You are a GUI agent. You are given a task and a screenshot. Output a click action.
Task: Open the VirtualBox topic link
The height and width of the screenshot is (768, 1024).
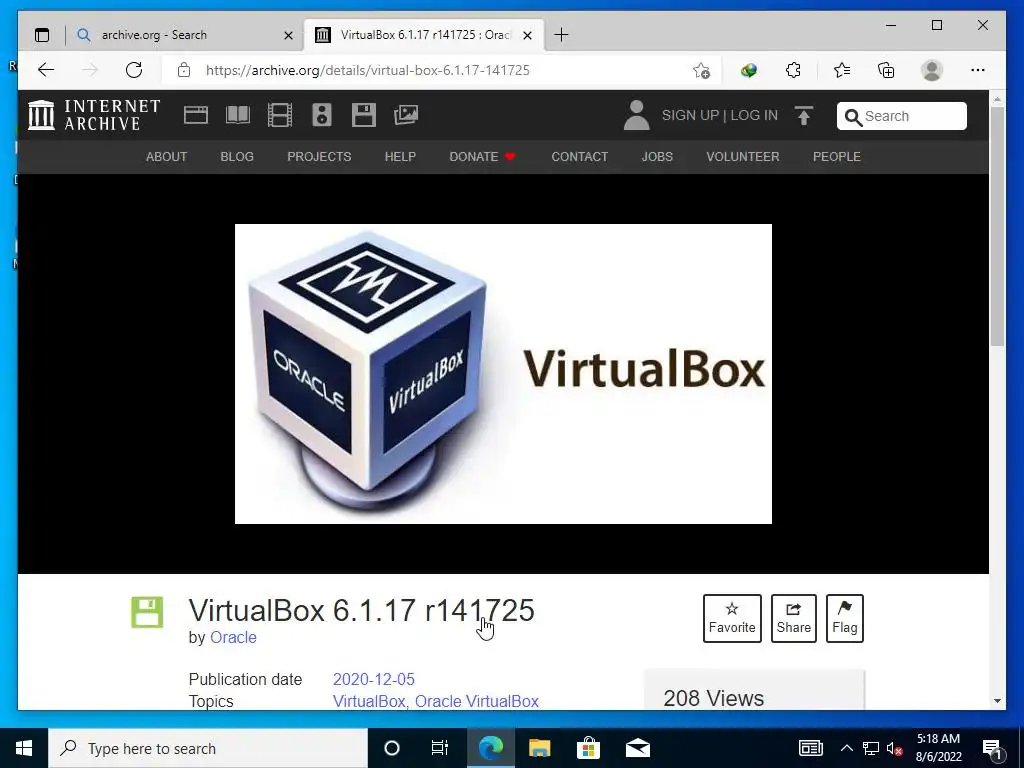(369, 701)
